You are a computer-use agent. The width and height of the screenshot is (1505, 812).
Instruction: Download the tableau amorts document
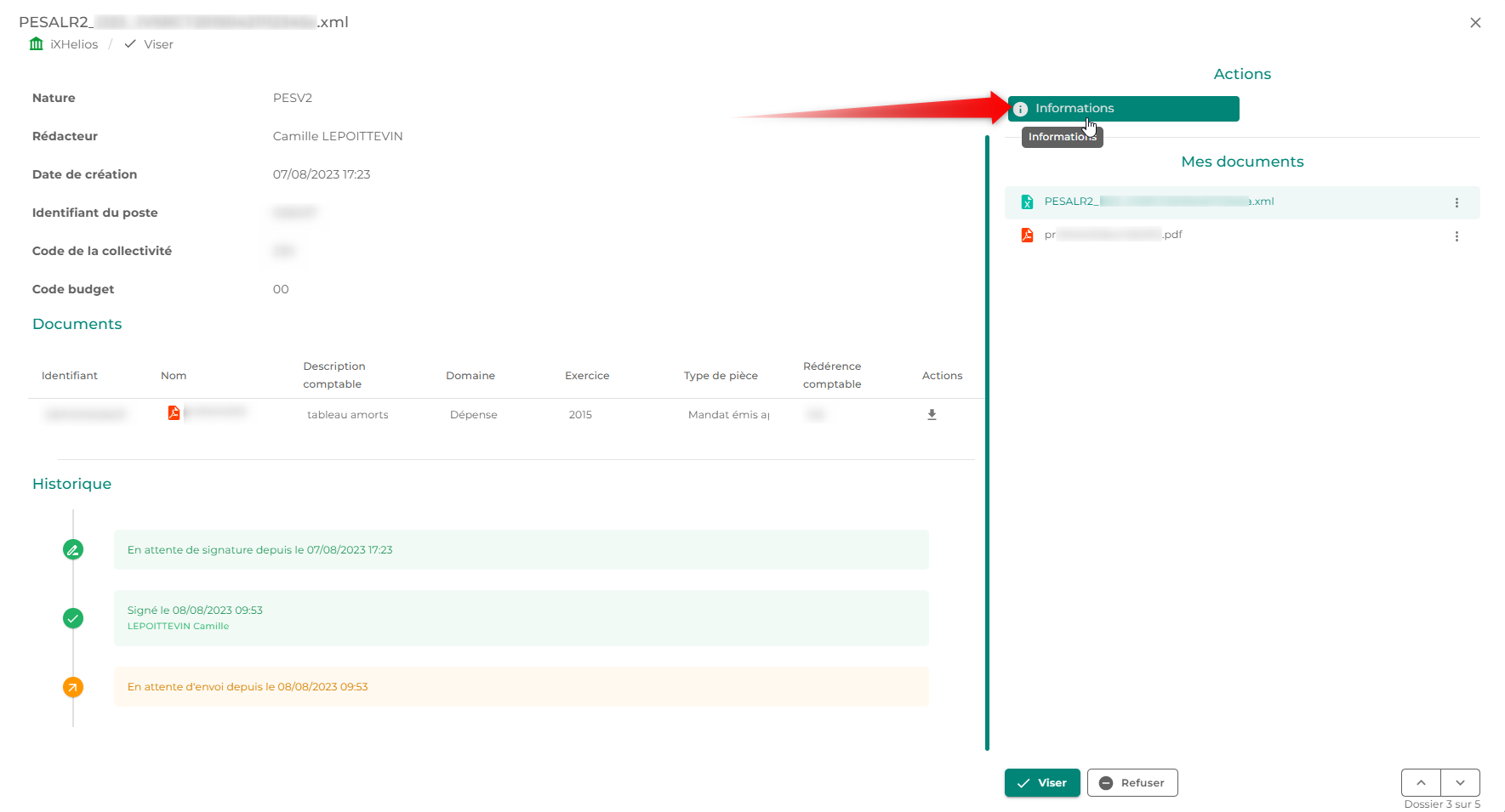click(x=932, y=415)
